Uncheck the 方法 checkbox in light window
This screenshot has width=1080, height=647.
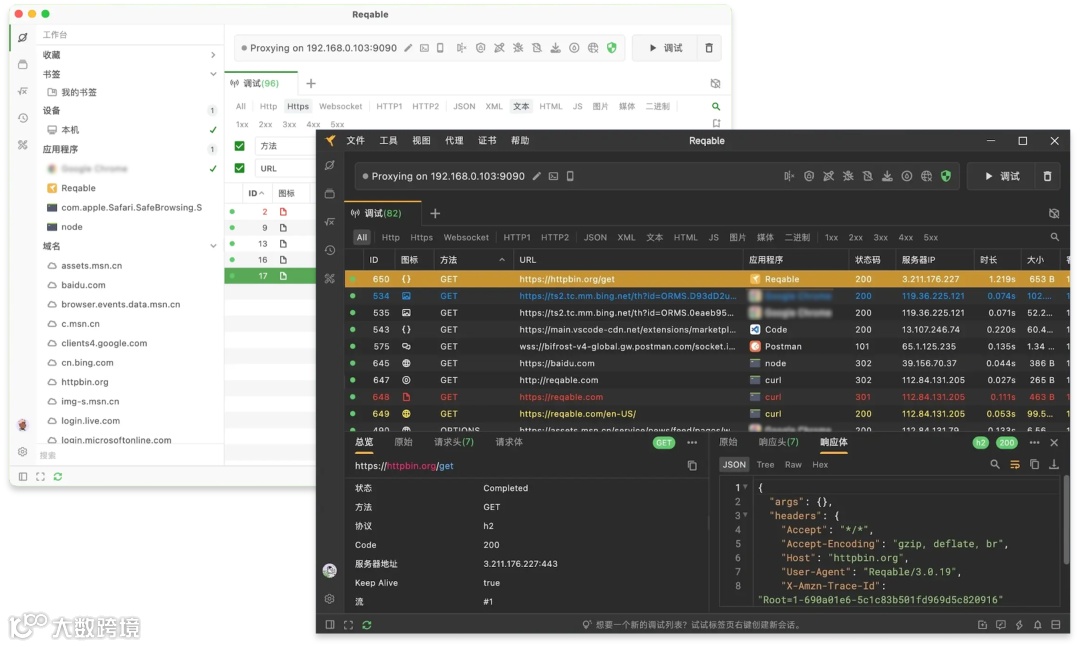pos(240,146)
